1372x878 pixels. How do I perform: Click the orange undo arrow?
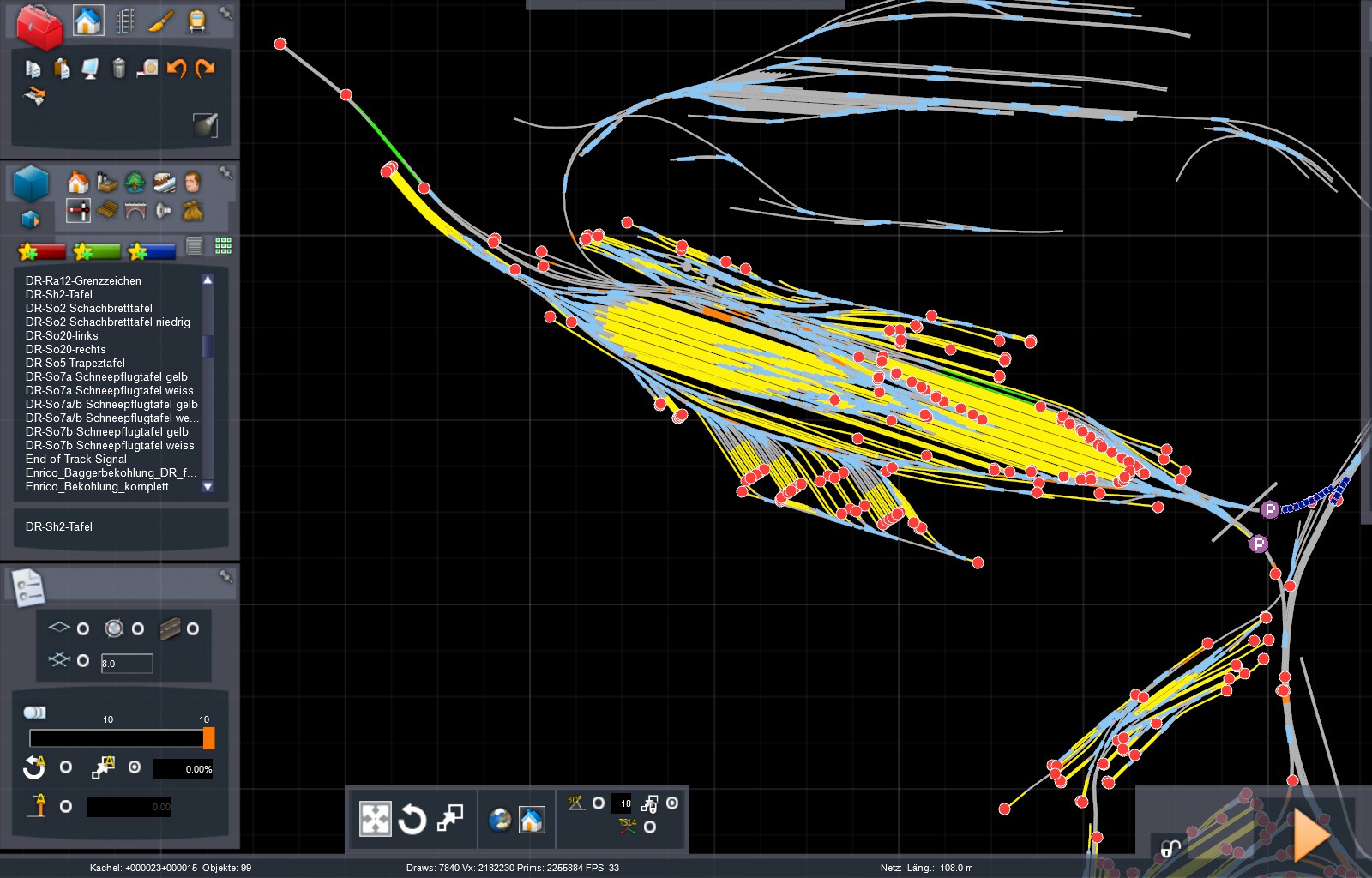coord(176,69)
